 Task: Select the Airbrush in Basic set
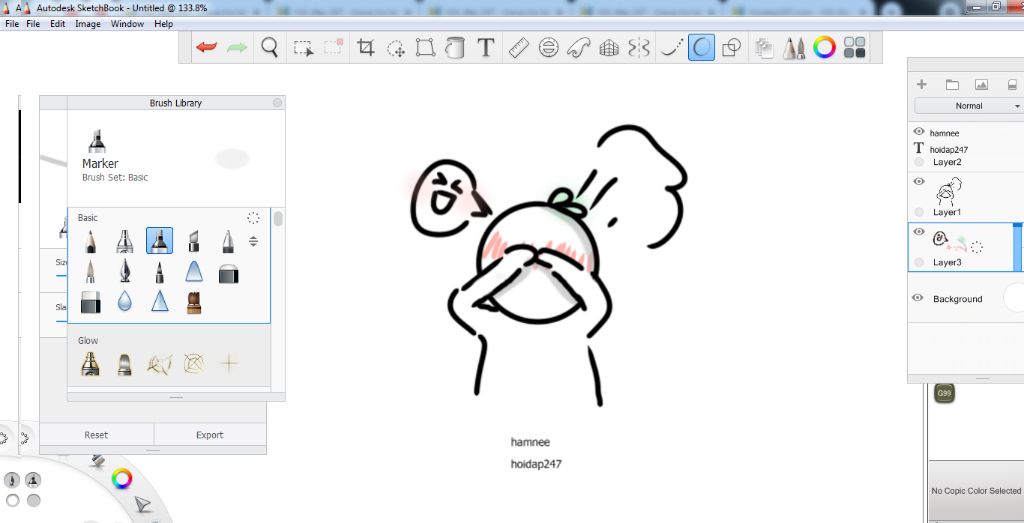(124, 241)
